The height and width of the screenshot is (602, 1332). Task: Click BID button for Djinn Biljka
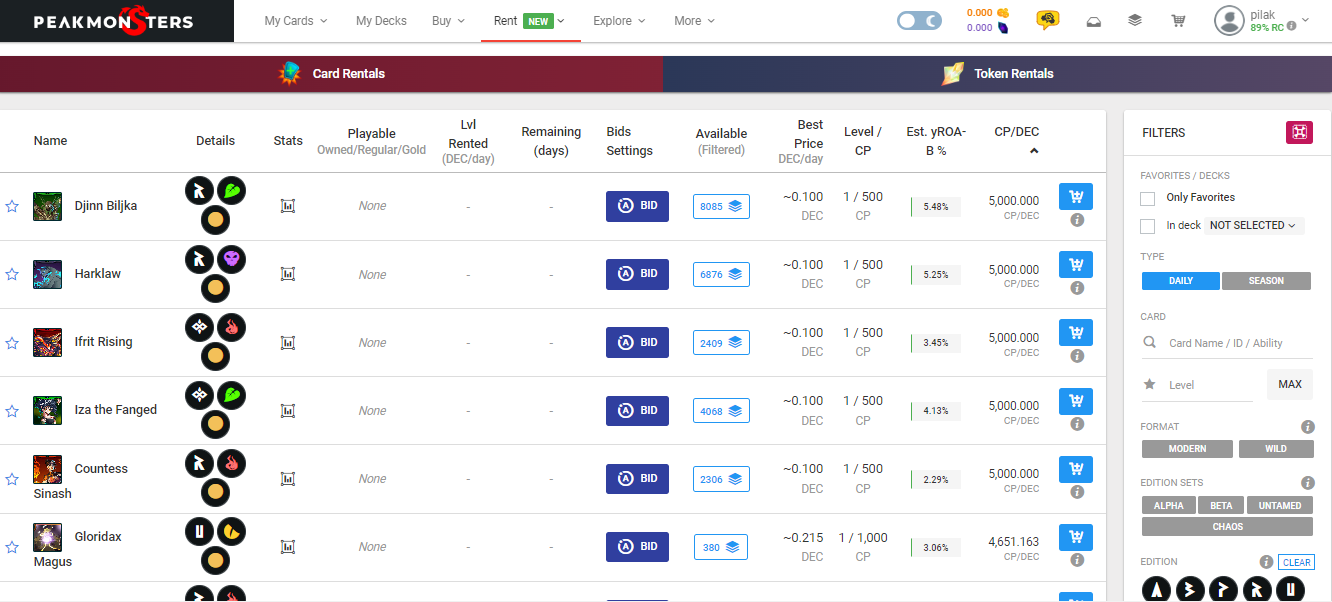tap(637, 206)
